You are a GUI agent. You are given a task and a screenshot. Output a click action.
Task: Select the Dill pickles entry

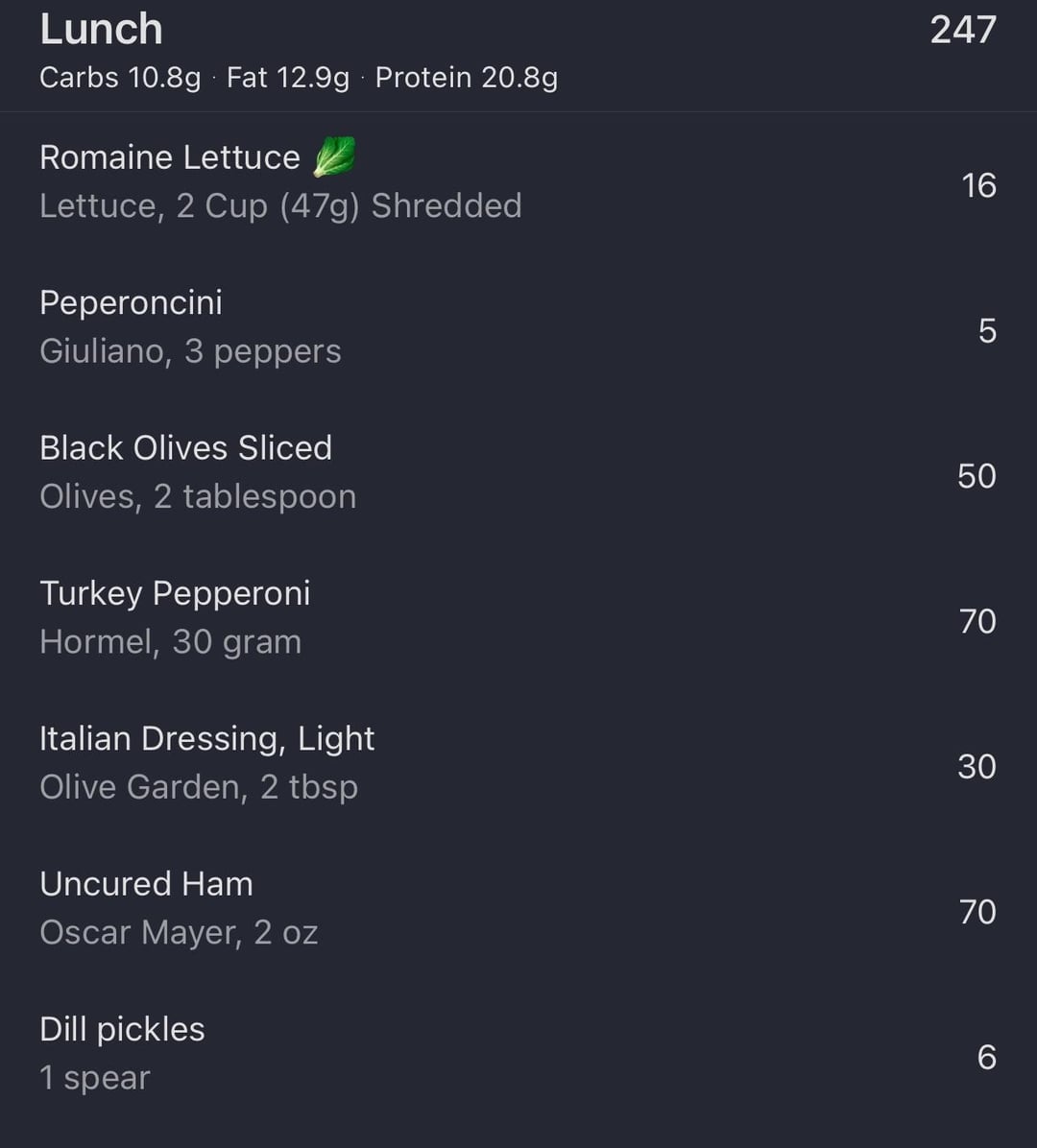(518, 1054)
